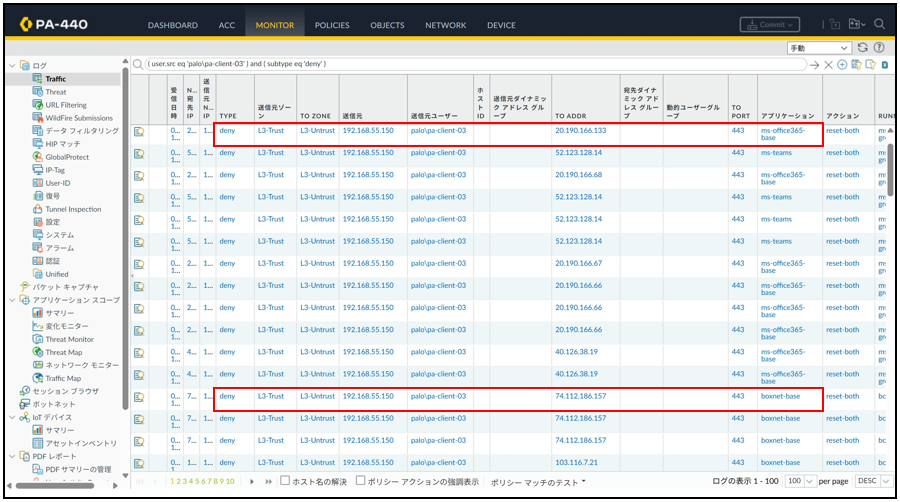Click the refresh icon beside 手動 dropdown
The image size is (900, 502).
tap(863, 48)
